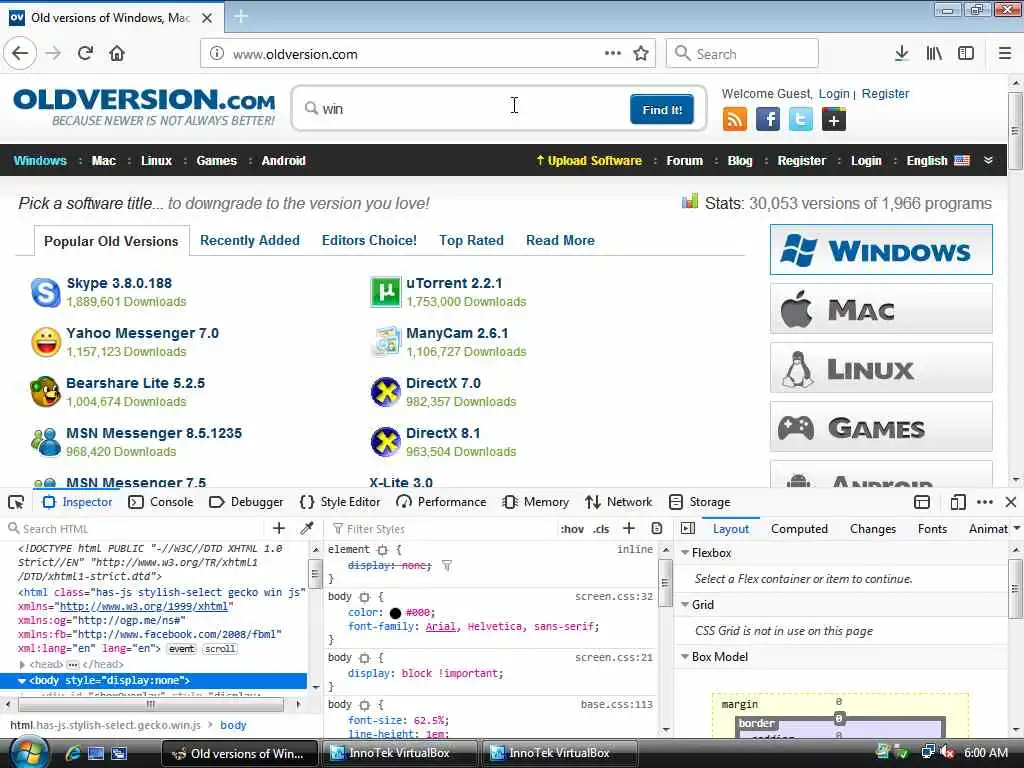Open the Library icon in Firefox toolbar
Viewport: 1024px width, 768px height.
point(934,54)
